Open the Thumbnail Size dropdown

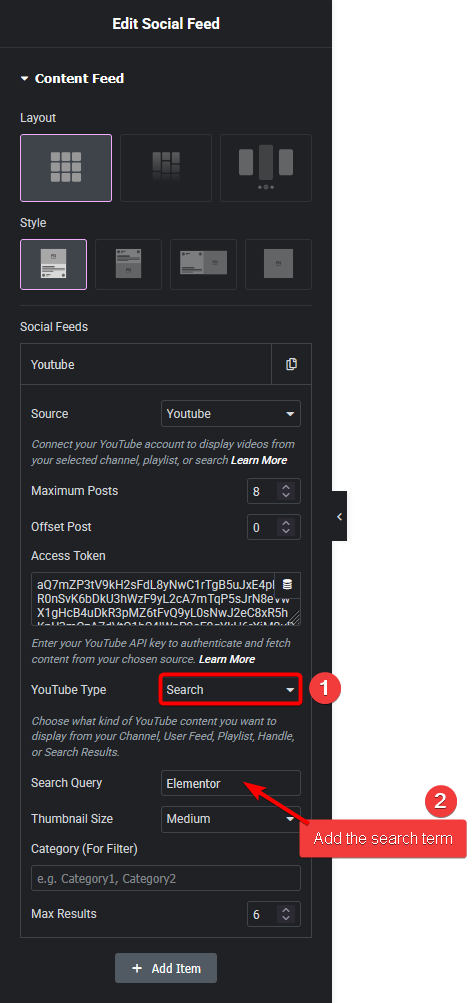(x=230, y=819)
